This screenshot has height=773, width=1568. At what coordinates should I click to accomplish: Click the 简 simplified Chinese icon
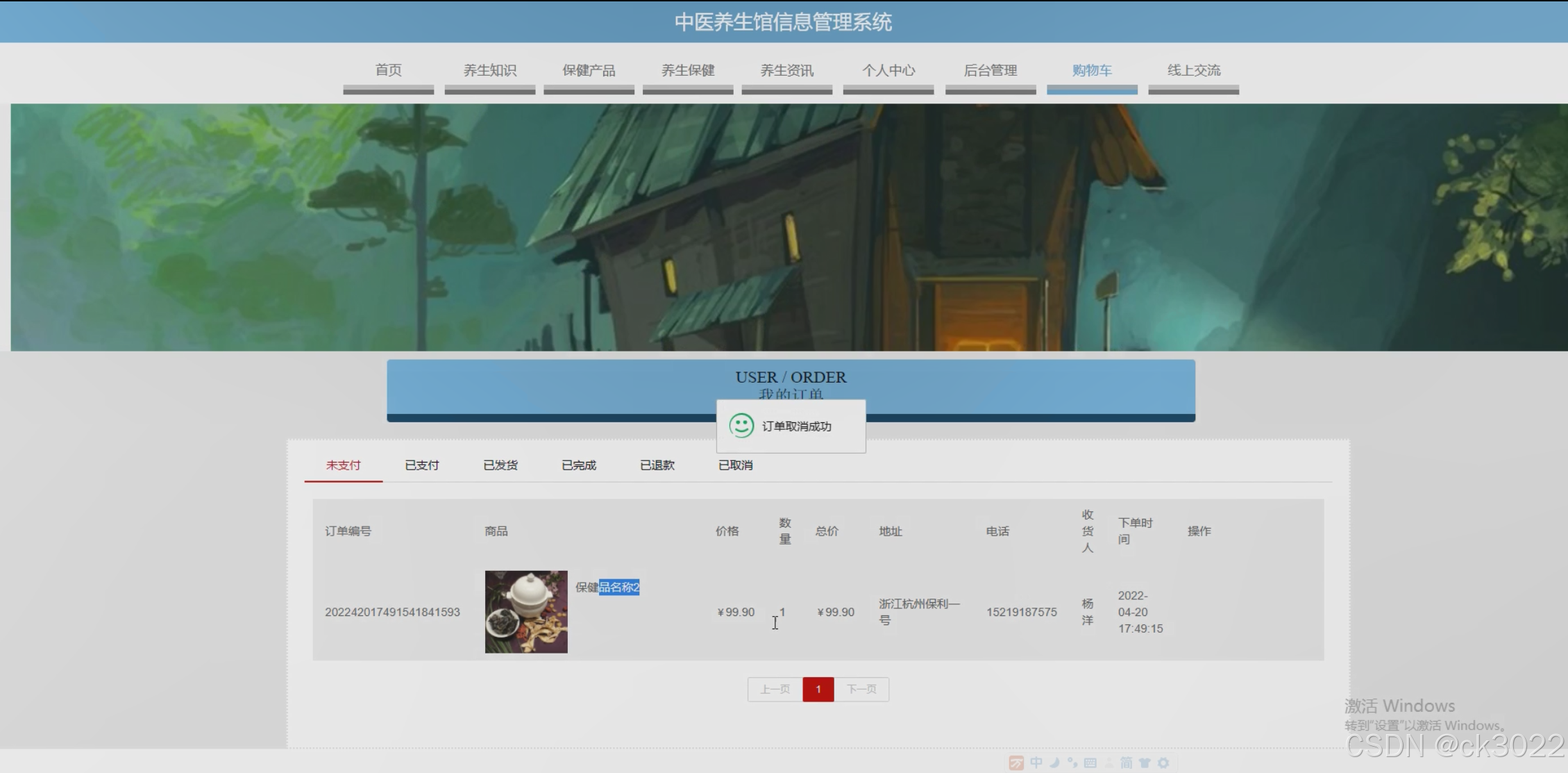[1127, 763]
